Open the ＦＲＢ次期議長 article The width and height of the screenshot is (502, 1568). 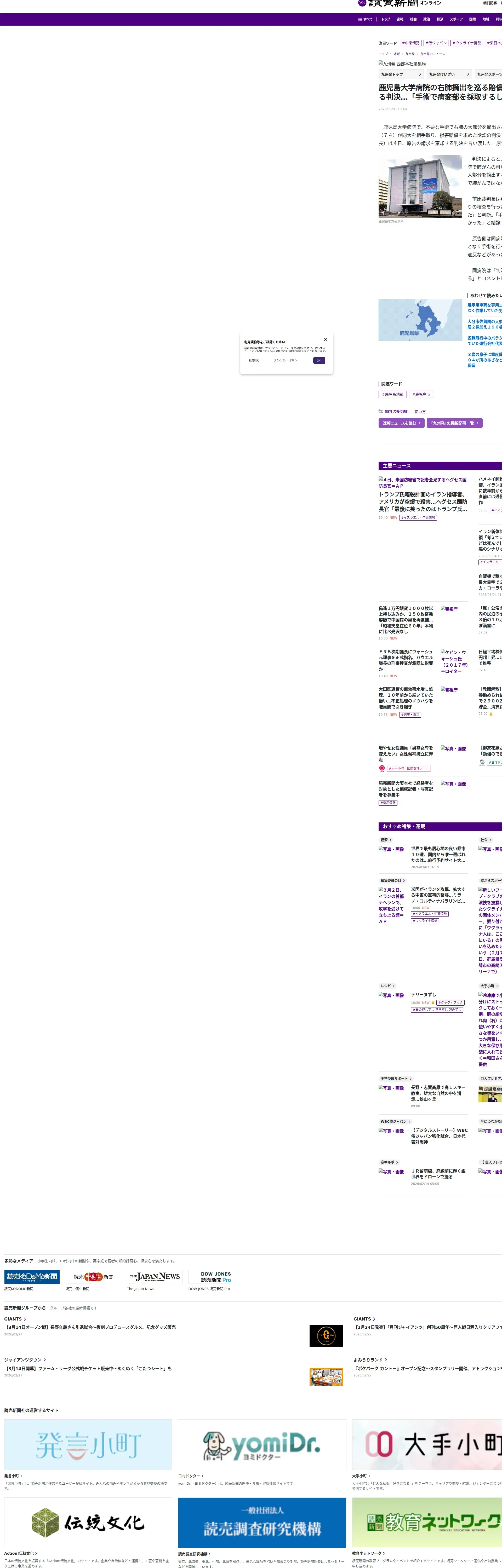406,660
